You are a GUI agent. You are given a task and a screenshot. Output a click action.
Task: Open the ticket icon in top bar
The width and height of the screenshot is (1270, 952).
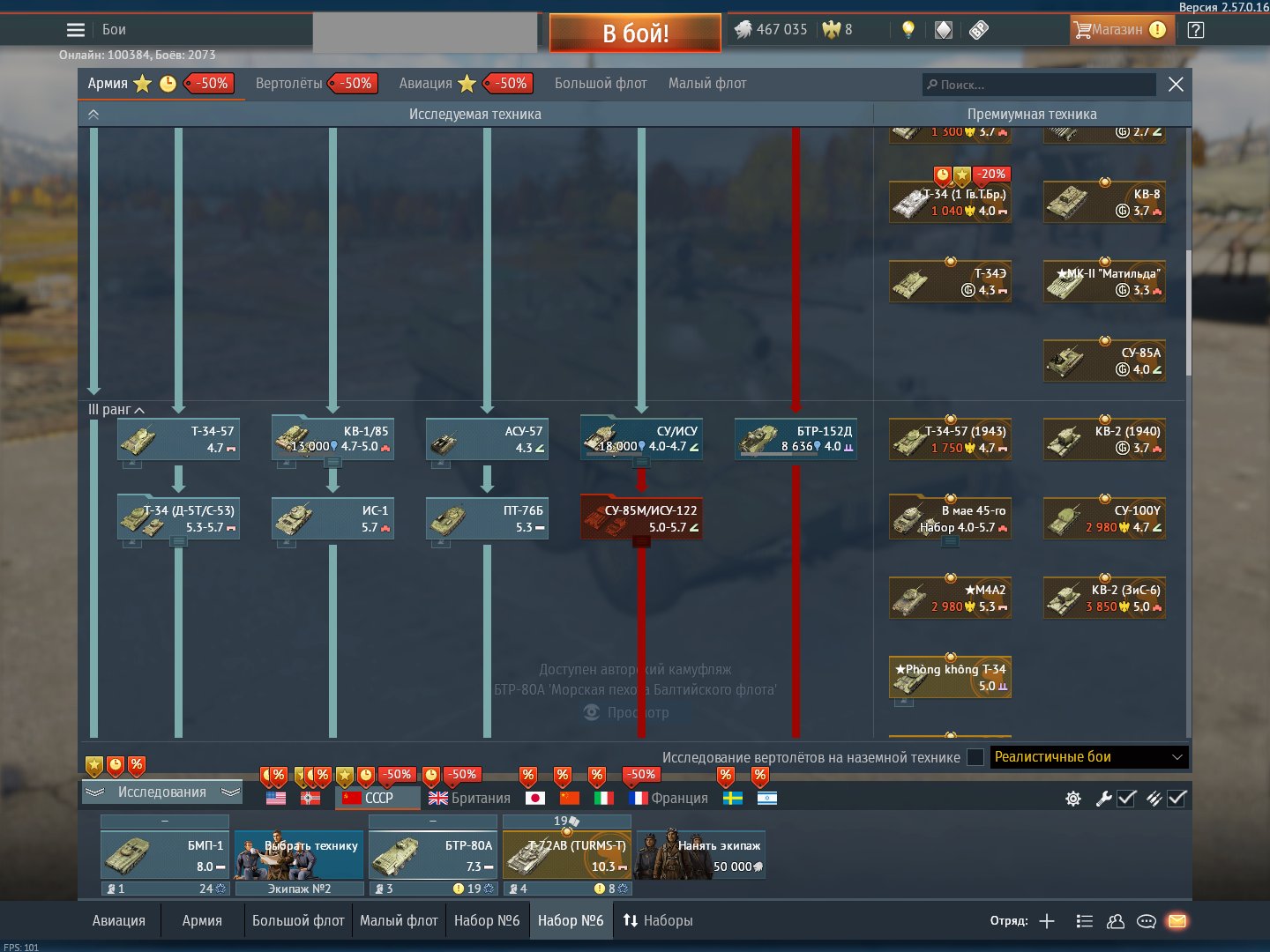pyautogui.click(x=978, y=30)
